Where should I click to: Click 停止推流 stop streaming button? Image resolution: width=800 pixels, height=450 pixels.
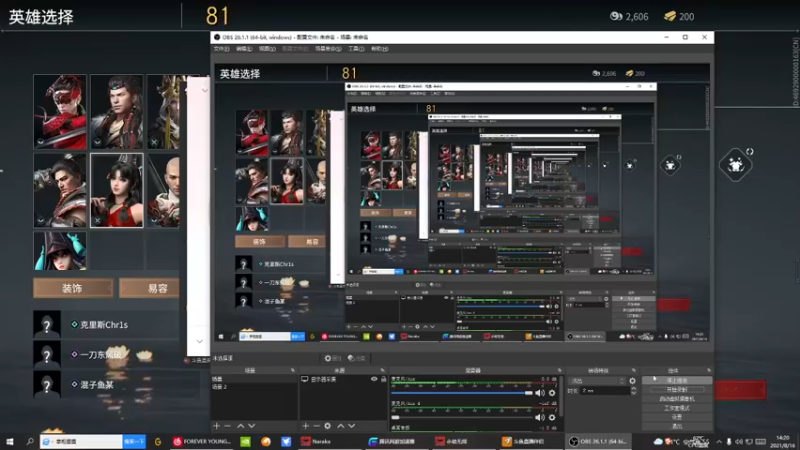(677, 381)
